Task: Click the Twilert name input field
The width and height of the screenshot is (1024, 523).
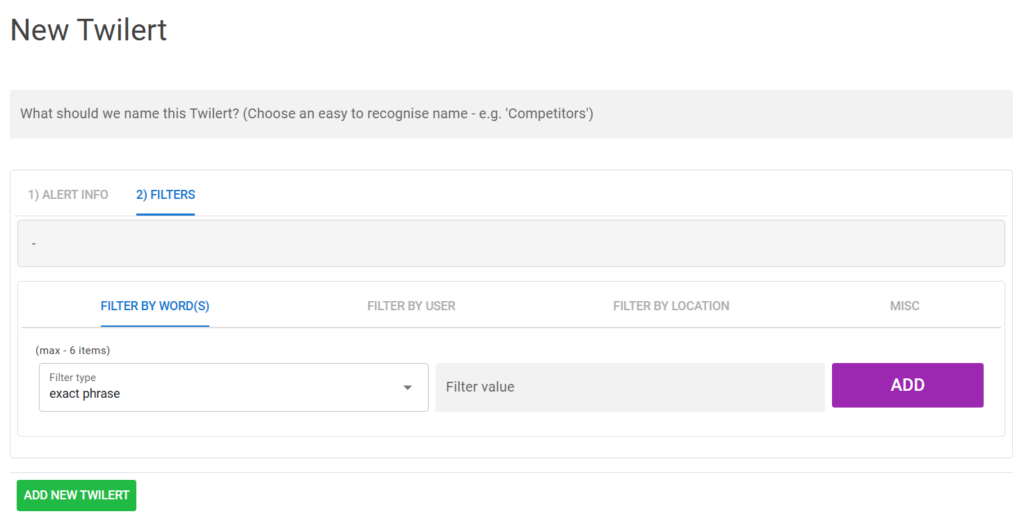Action: click(510, 114)
